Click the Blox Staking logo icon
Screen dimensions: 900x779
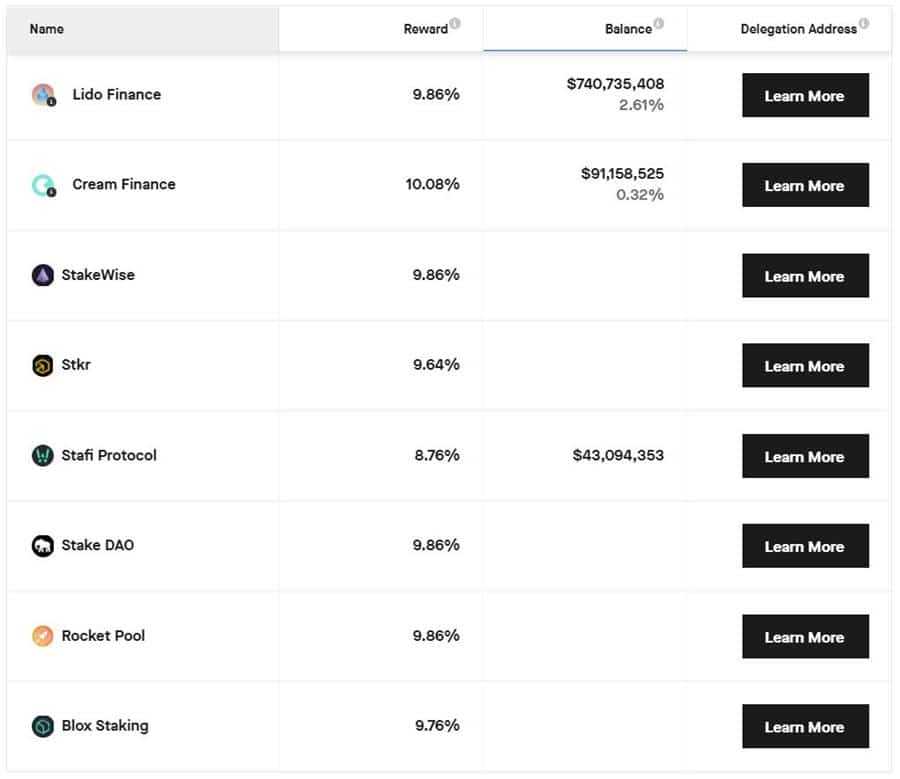pyautogui.click(x=42, y=726)
